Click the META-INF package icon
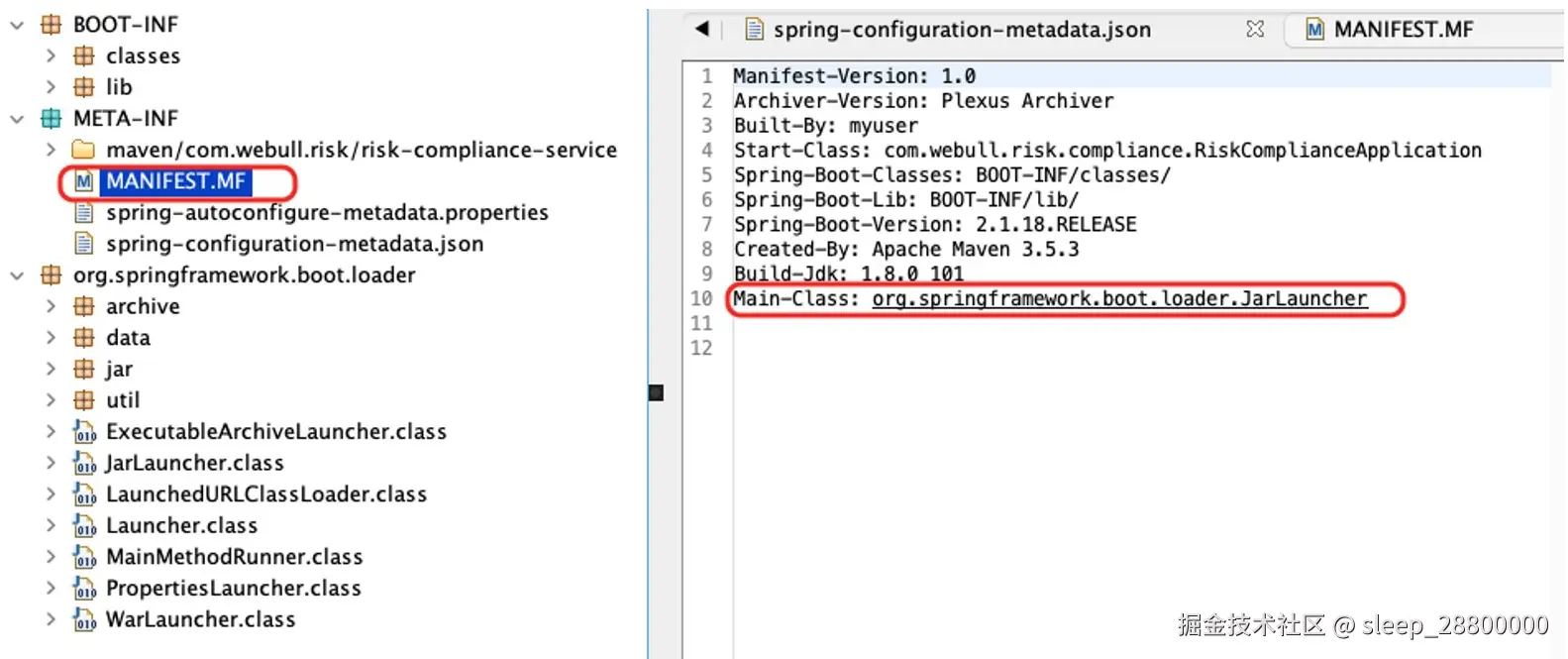The image size is (1568, 659). (x=51, y=119)
